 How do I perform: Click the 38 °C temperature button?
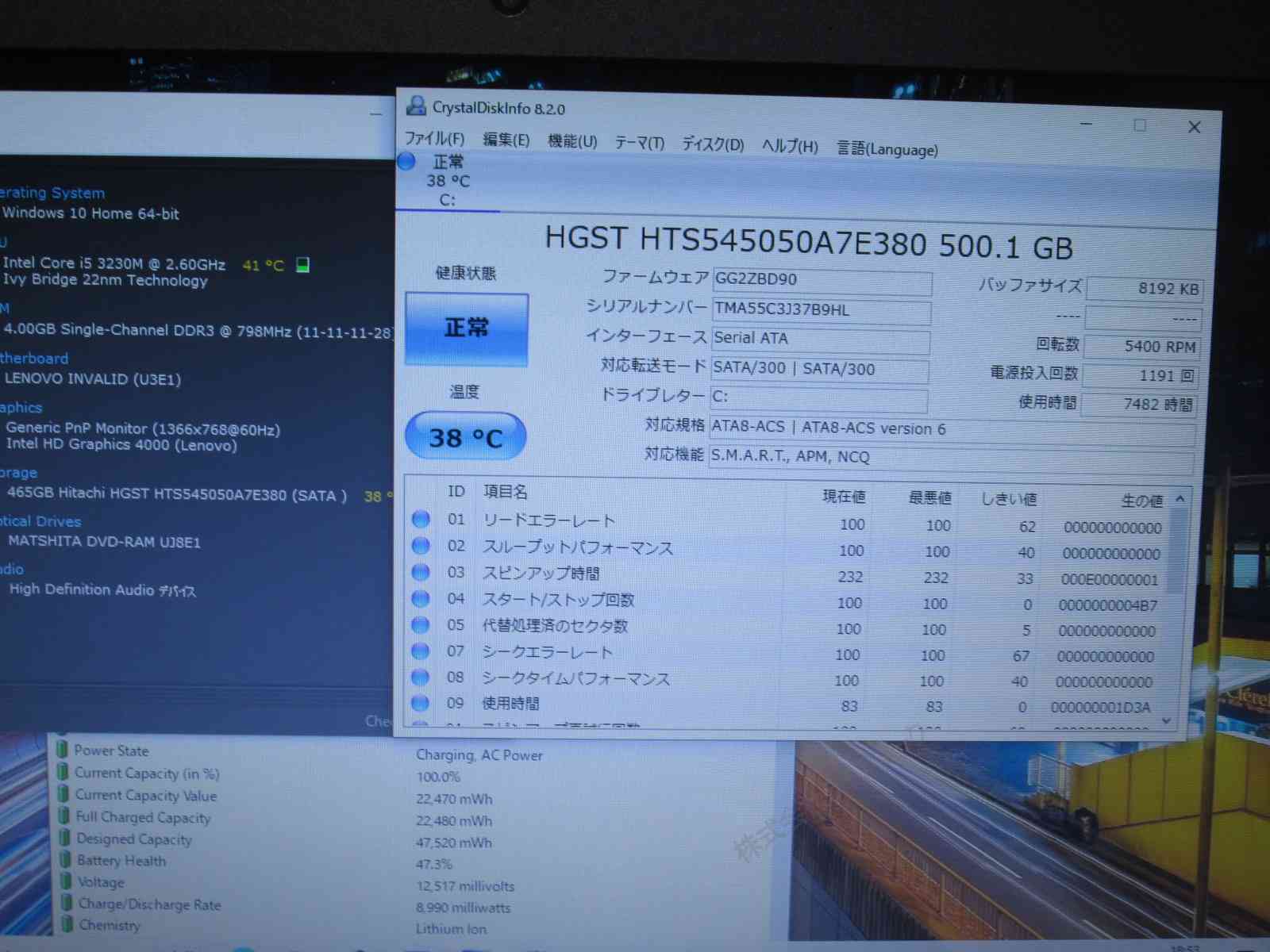click(x=466, y=437)
